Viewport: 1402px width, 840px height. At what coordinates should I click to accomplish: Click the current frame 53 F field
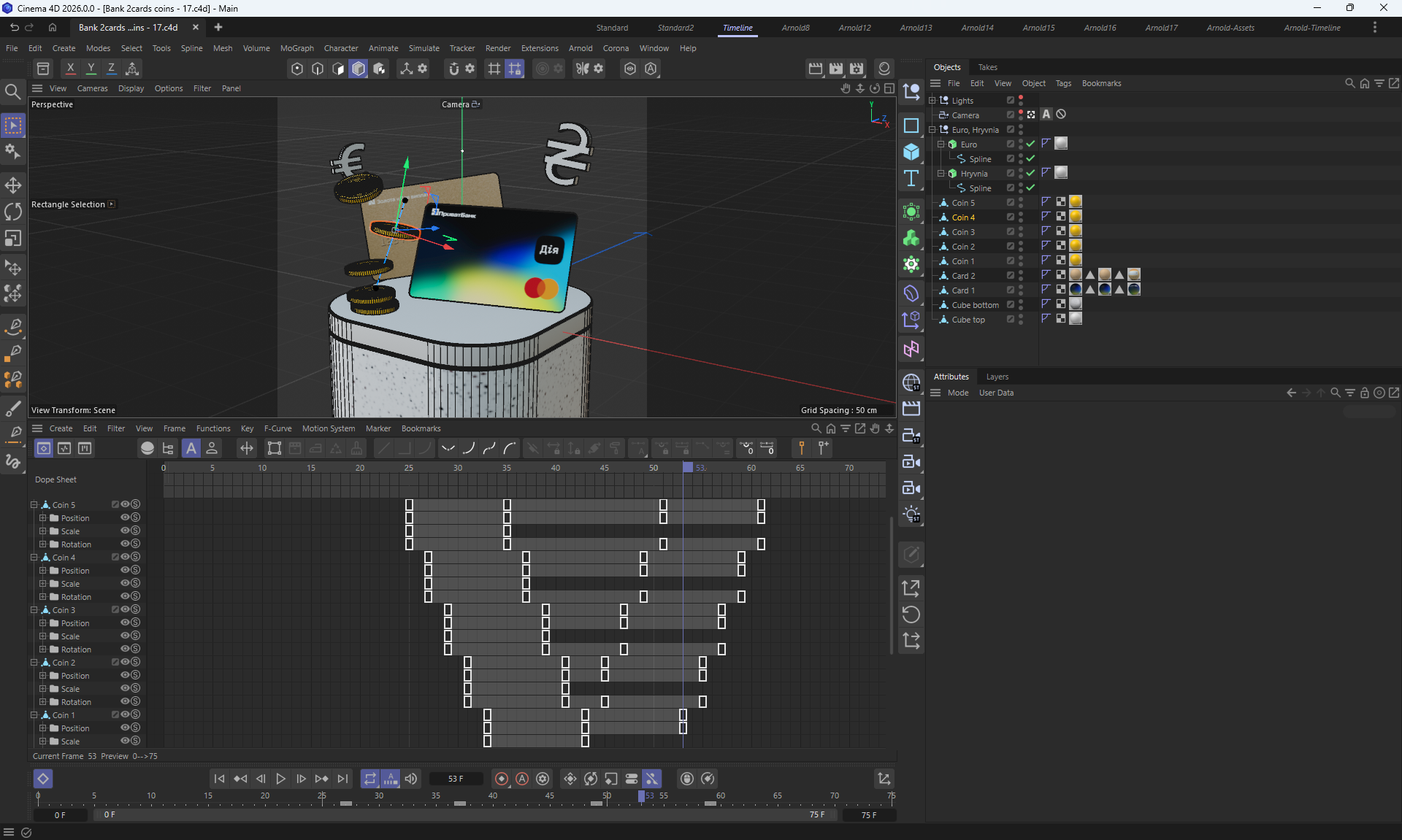pyautogui.click(x=456, y=779)
